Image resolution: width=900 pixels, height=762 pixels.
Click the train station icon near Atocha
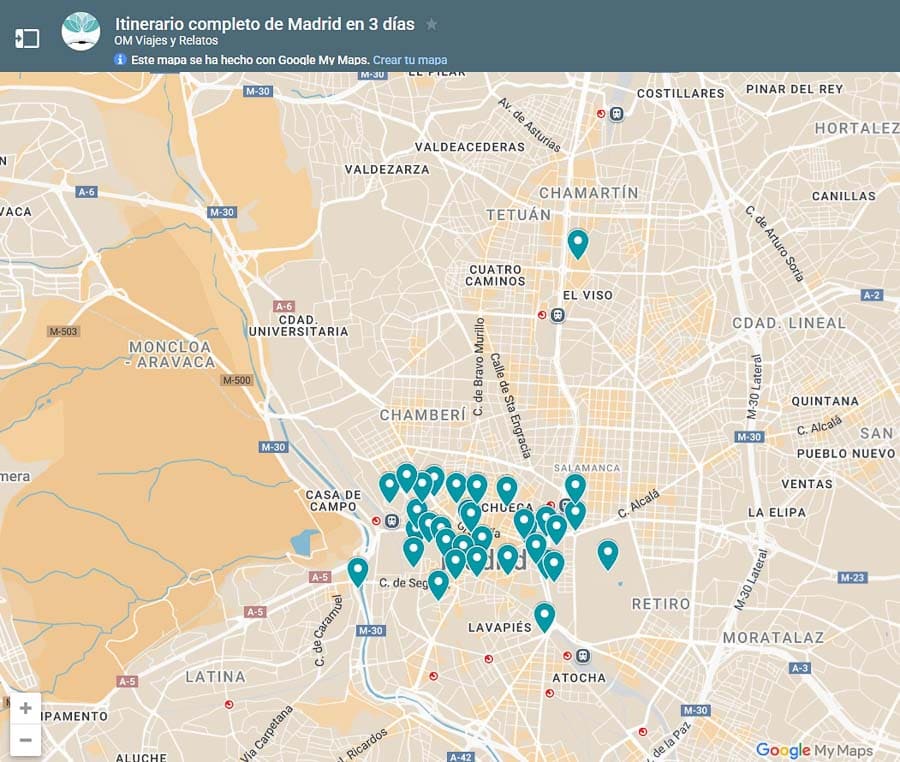point(583,656)
